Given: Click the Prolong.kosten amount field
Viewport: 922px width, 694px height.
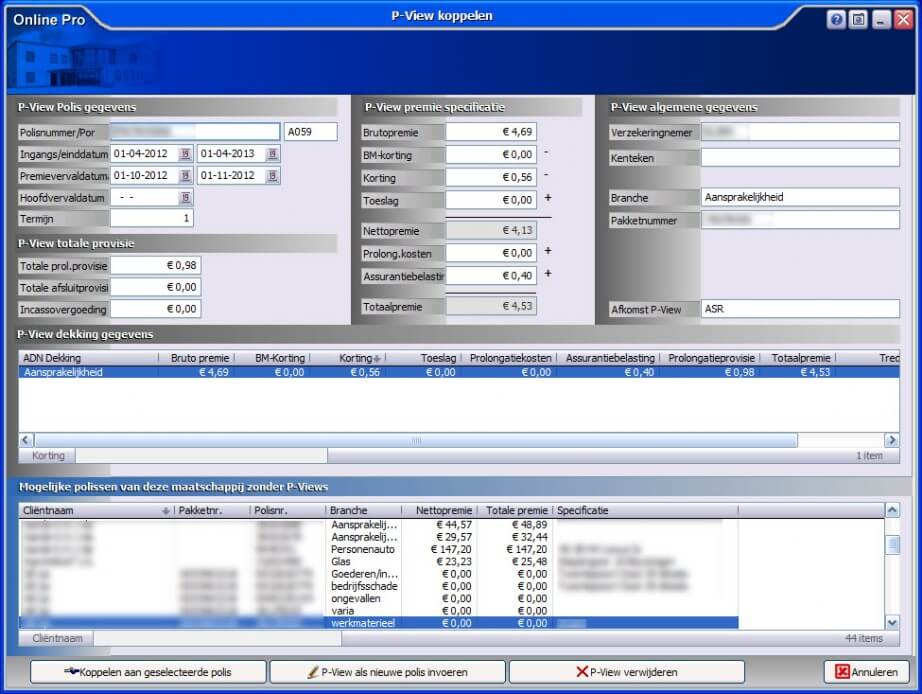Looking at the screenshot, I should (x=491, y=253).
